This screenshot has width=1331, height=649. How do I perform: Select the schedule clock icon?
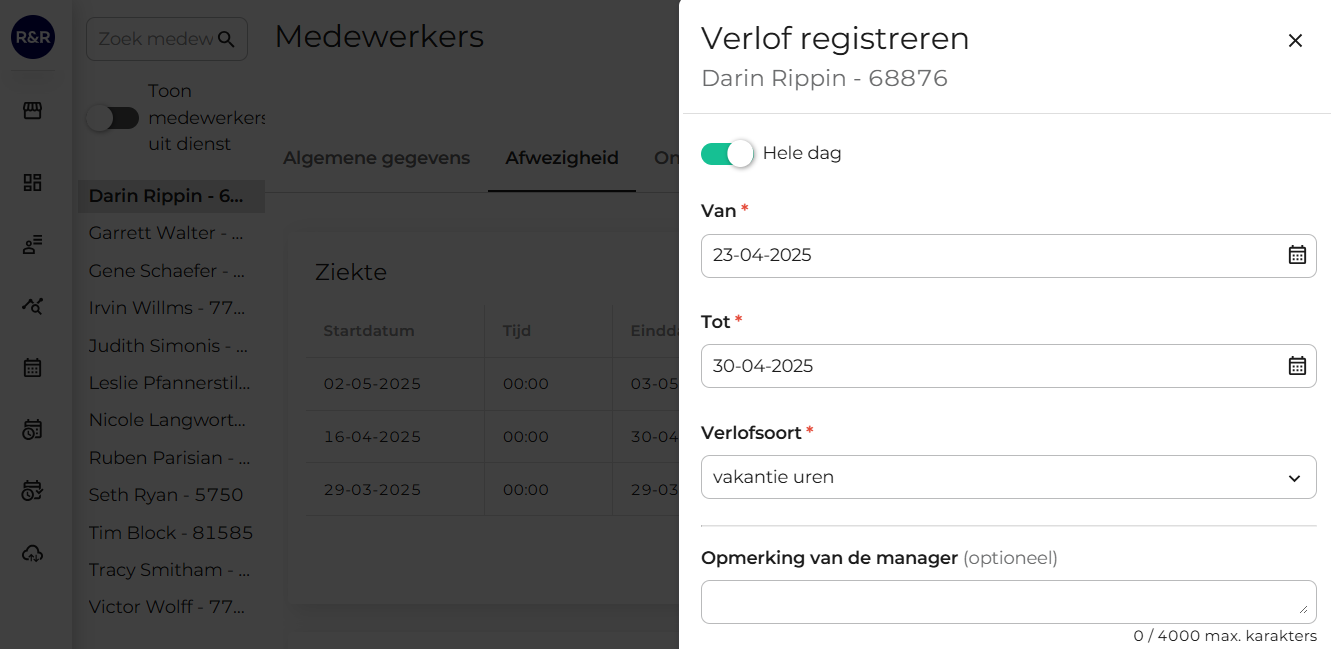coord(33,428)
